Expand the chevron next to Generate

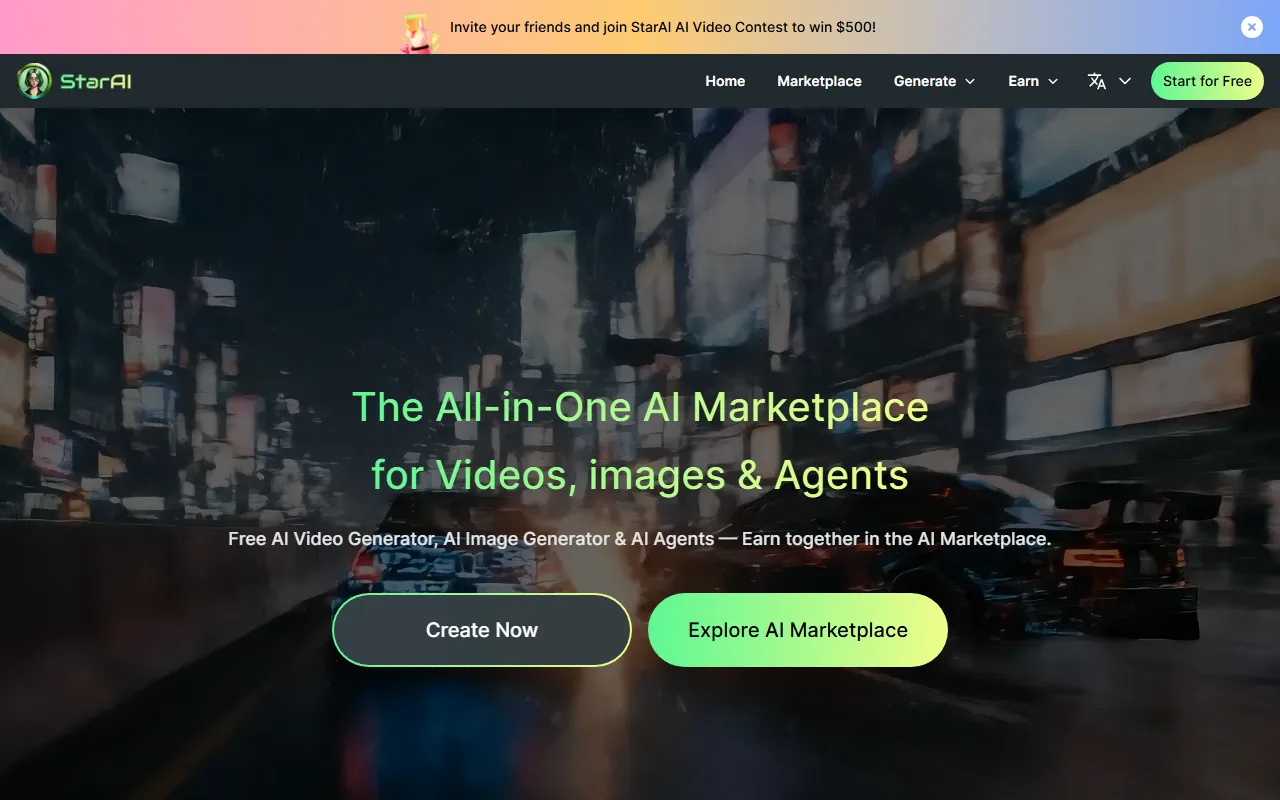click(x=969, y=81)
